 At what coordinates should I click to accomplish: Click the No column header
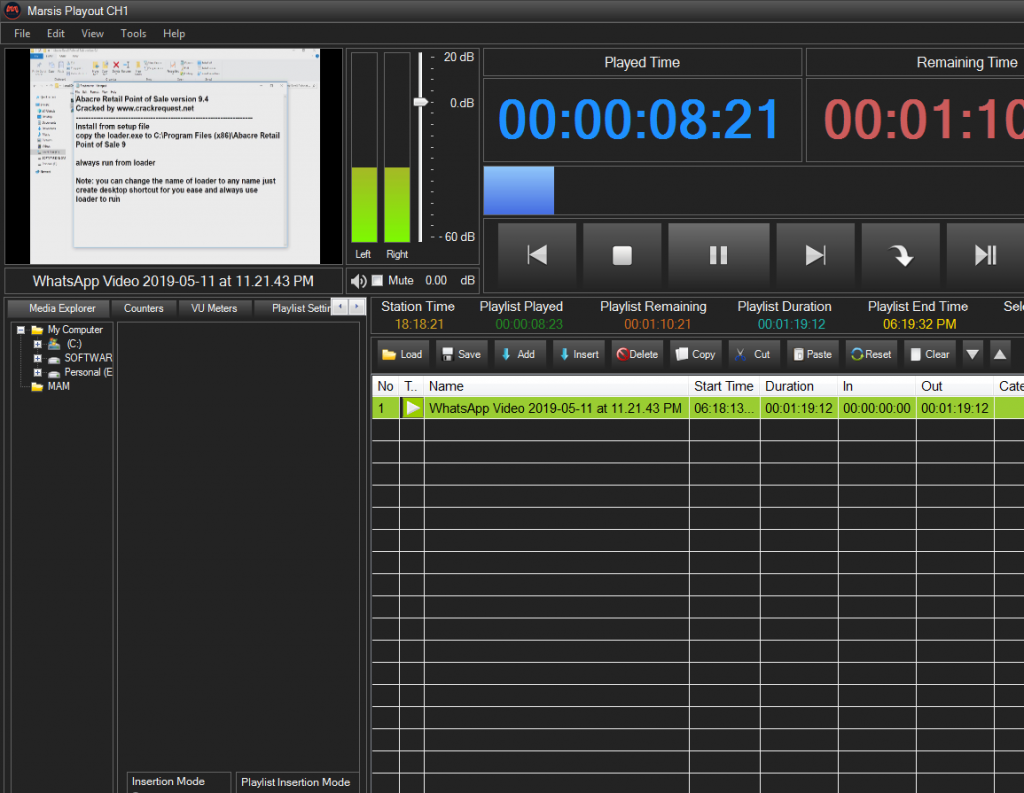385,386
